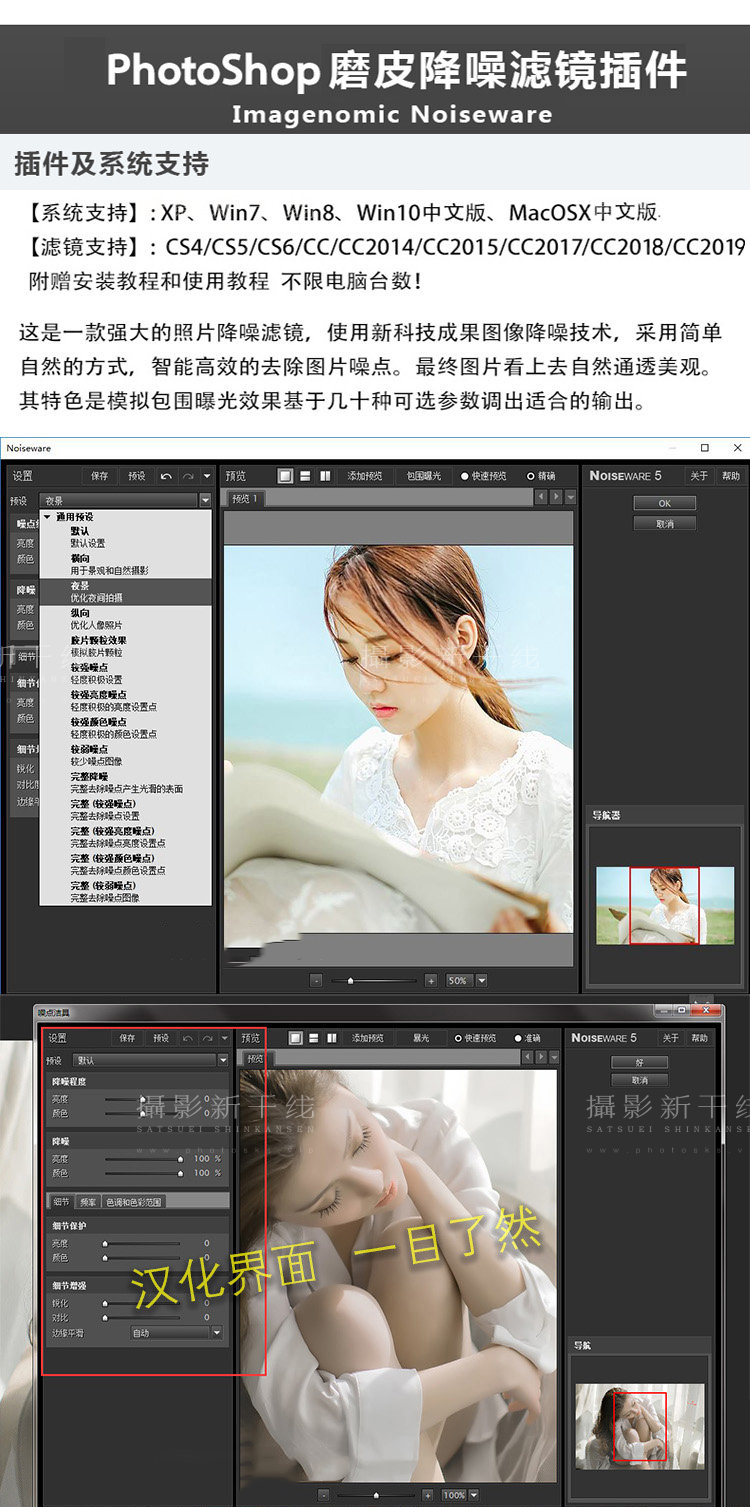This screenshot has width=750, height=1507.
Task: Click 取消 button in lower window
Action: click(640, 1080)
